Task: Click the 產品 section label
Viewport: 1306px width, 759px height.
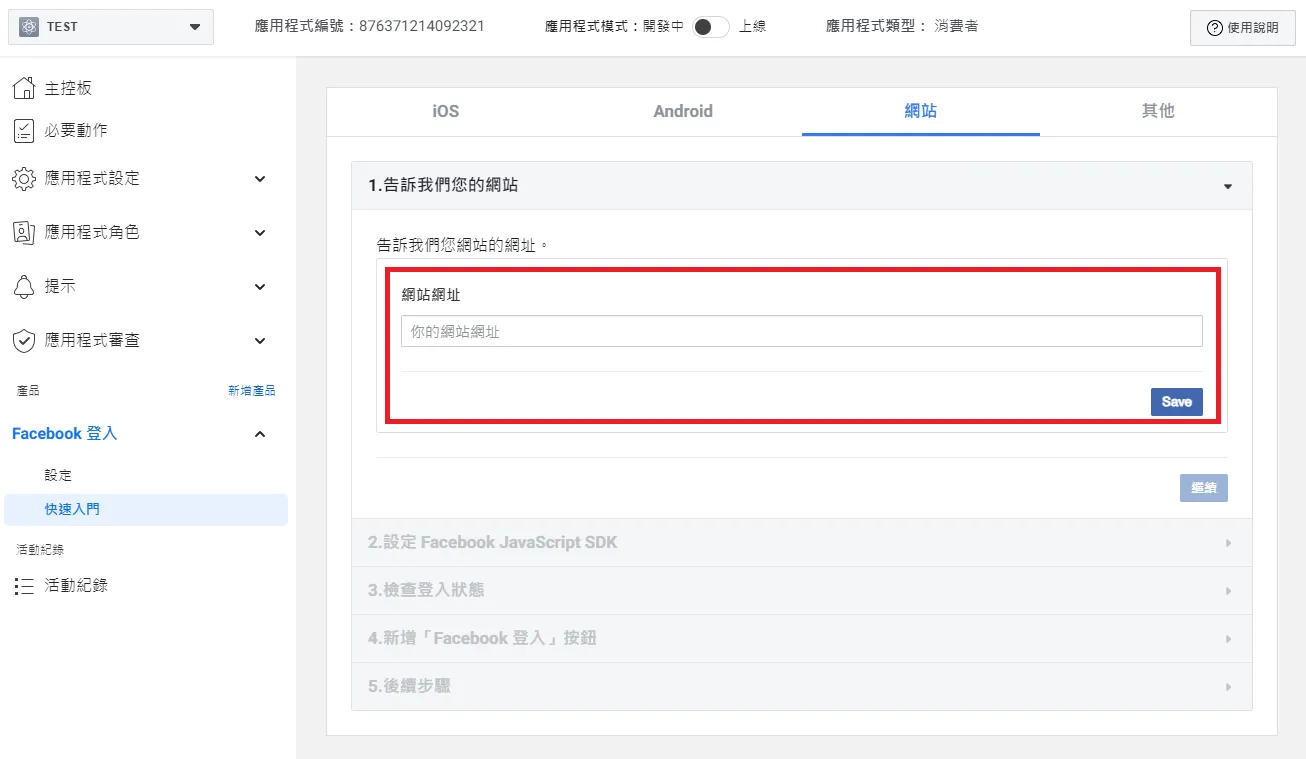Action: (28, 391)
